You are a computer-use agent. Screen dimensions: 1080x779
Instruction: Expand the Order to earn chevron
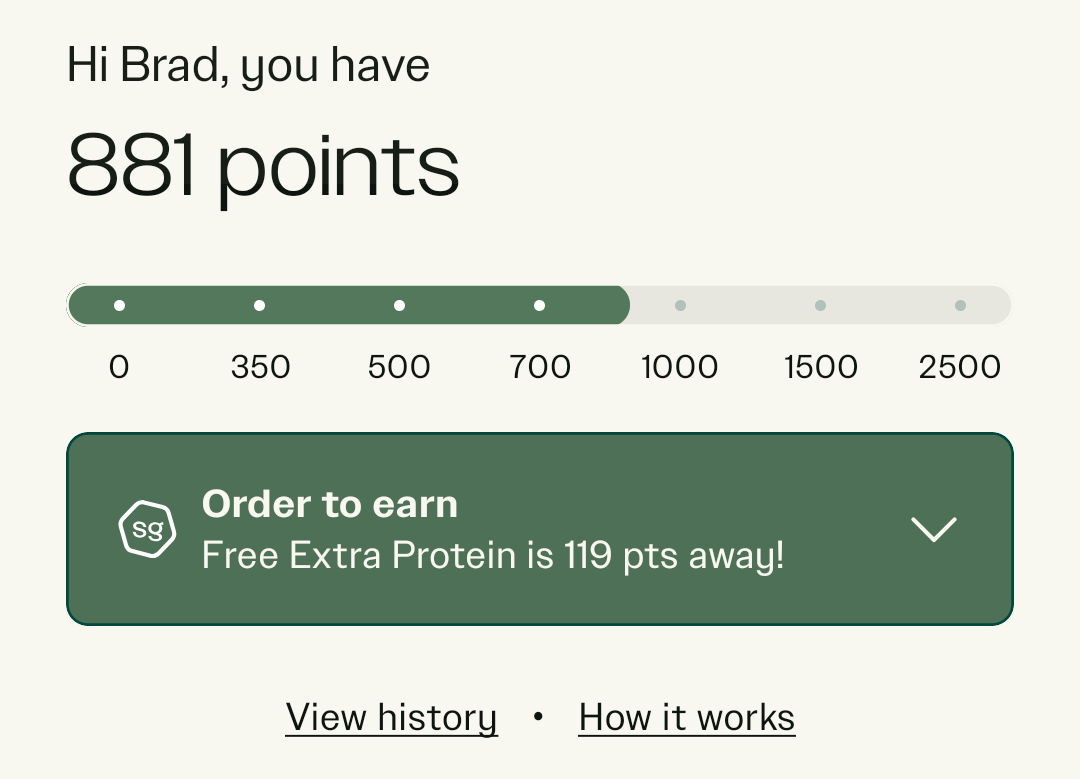tap(934, 529)
